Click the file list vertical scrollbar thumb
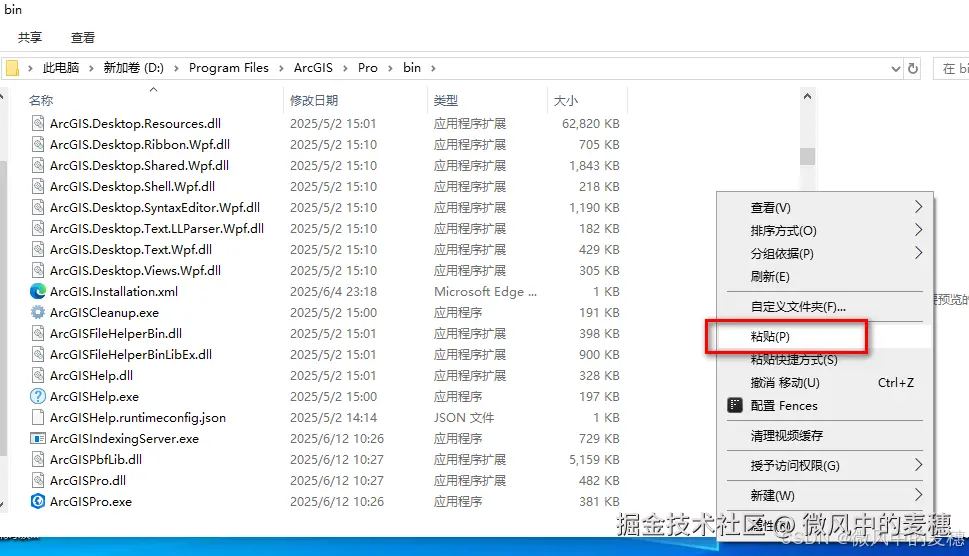 tap(807, 156)
